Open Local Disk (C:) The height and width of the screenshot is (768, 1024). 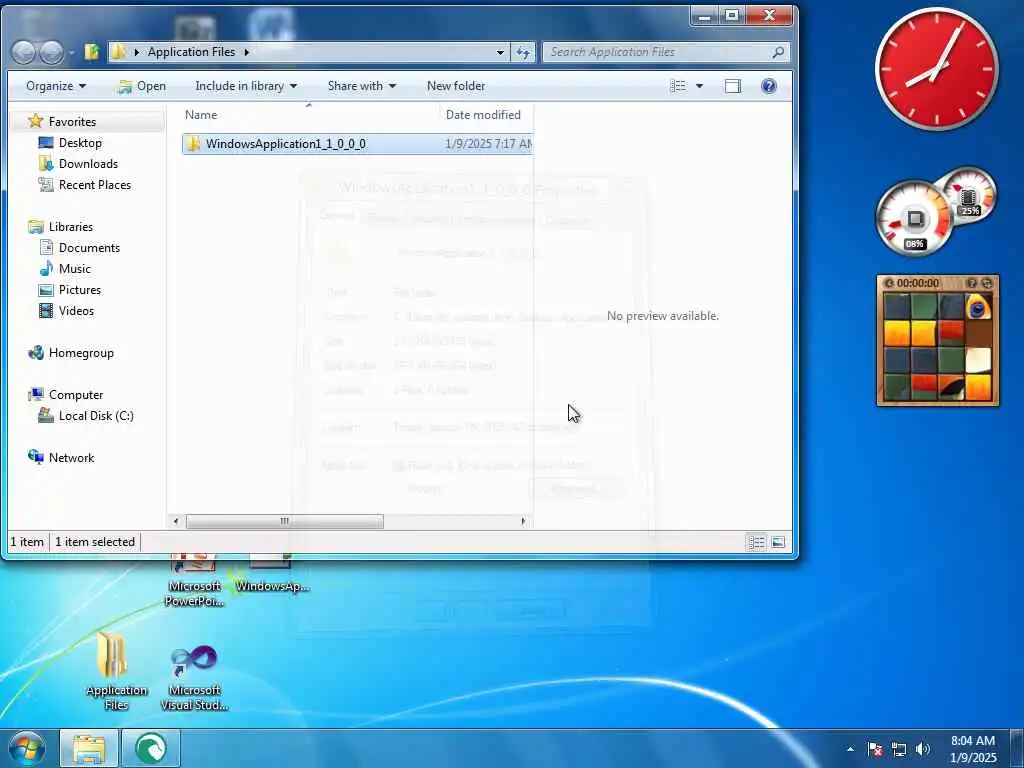click(96, 415)
